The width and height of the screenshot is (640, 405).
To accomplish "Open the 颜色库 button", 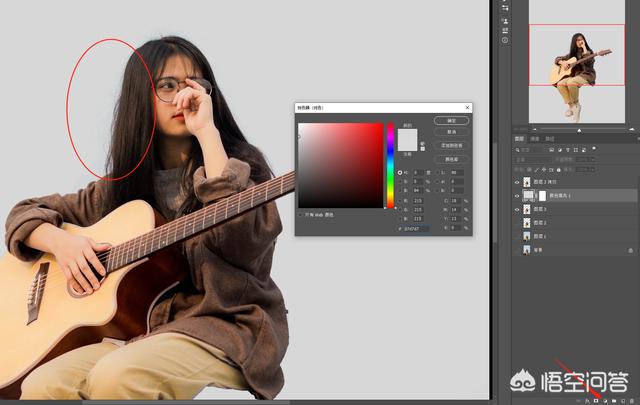I will pyautogui.click(x=451, y=159).
